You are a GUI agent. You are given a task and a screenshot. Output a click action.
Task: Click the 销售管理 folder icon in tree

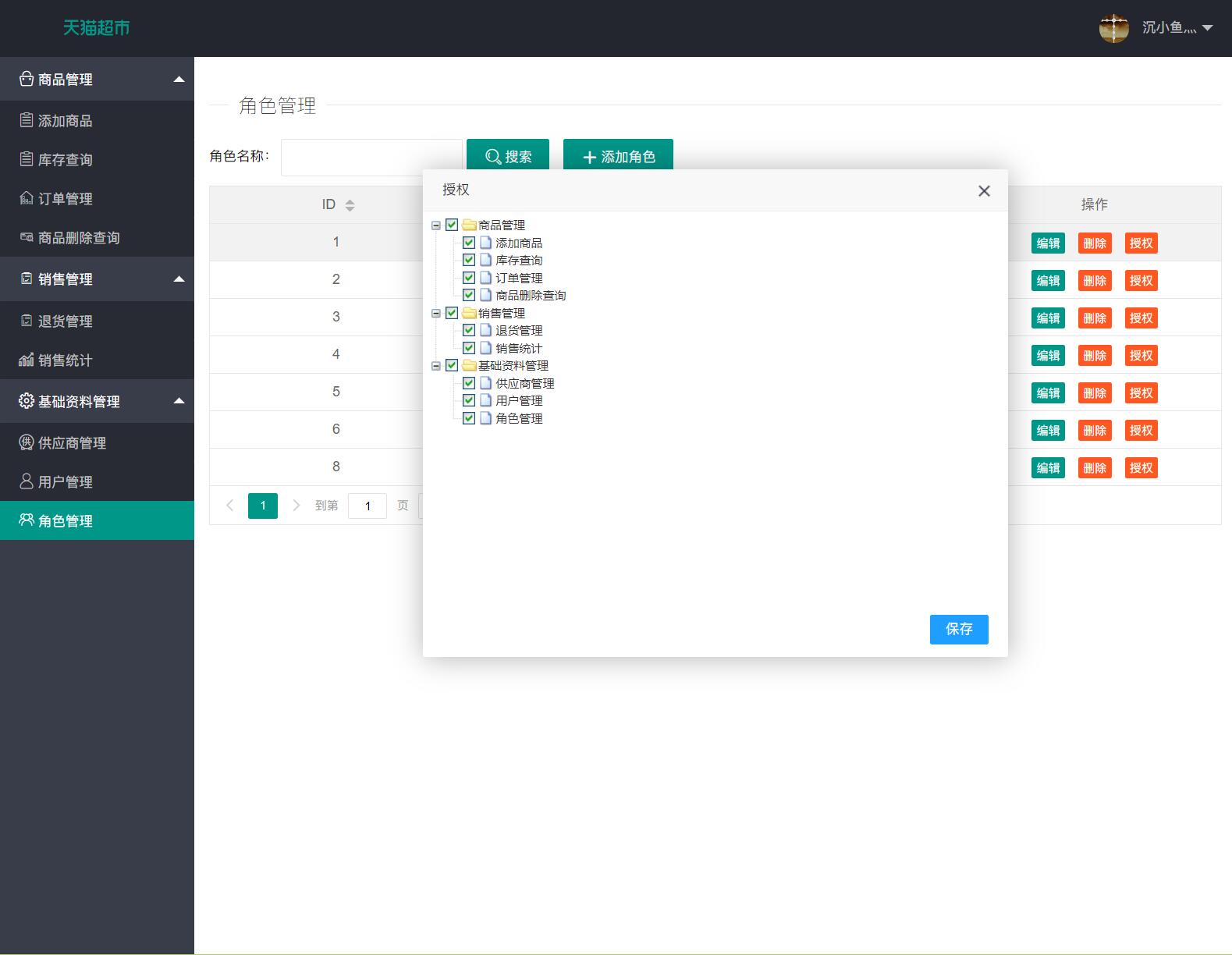469,314
